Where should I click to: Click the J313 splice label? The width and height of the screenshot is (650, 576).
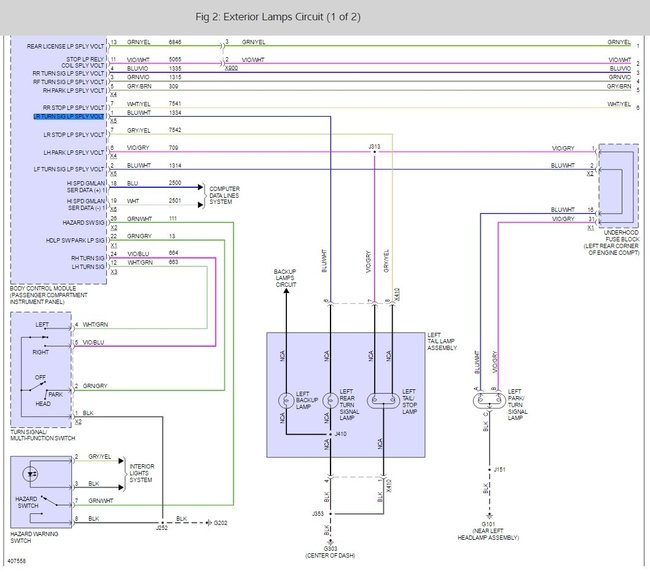[374, 146]
